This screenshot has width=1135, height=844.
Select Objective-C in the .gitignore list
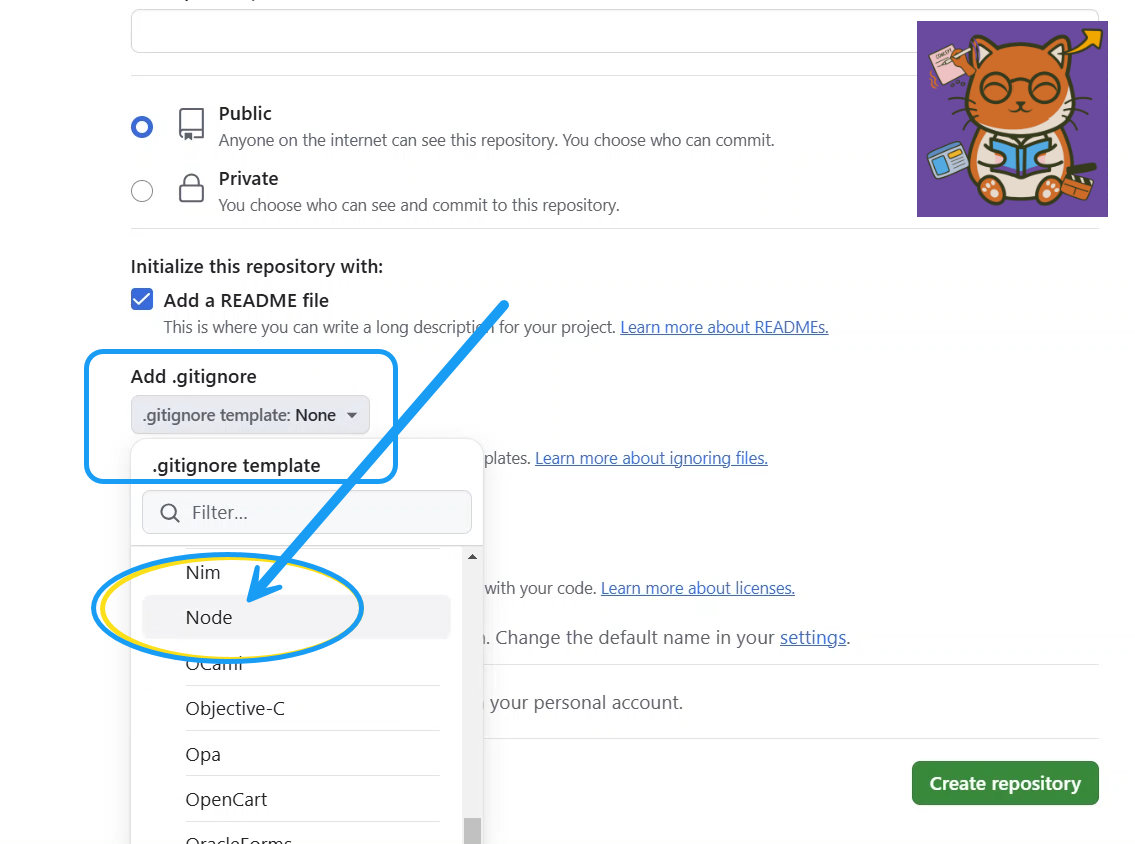coord(235,709)
